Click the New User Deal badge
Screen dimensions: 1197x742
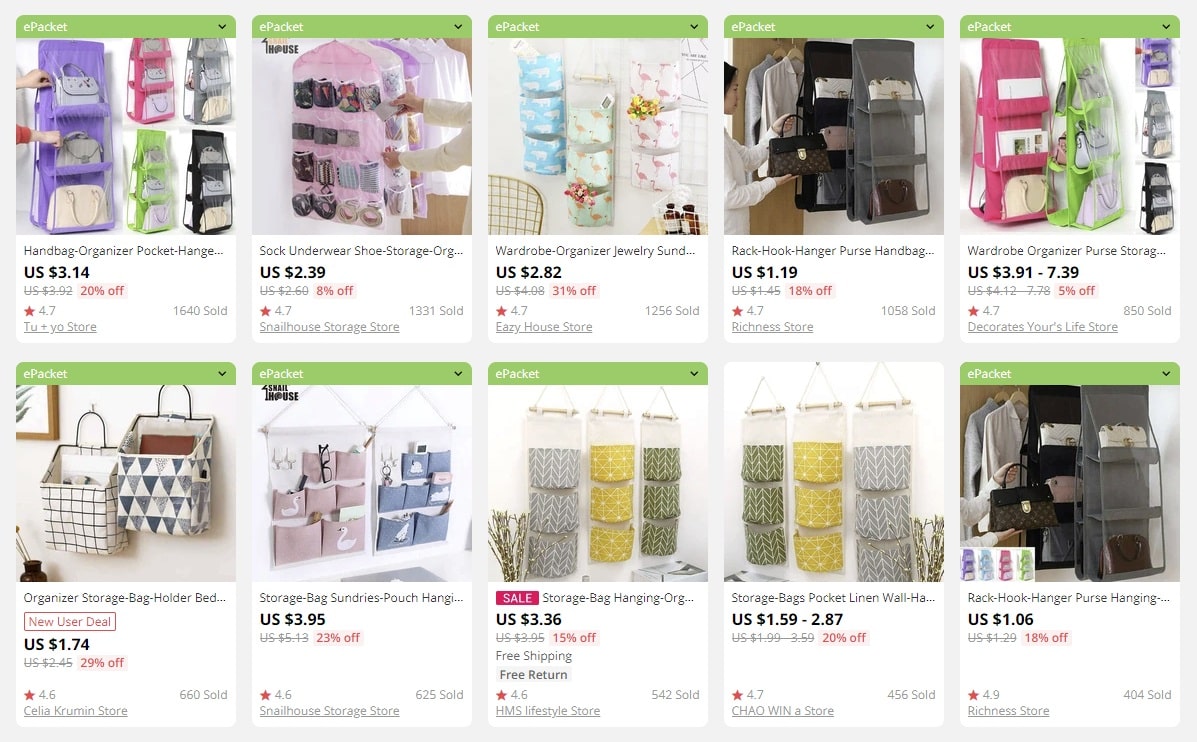coord(69,621)
